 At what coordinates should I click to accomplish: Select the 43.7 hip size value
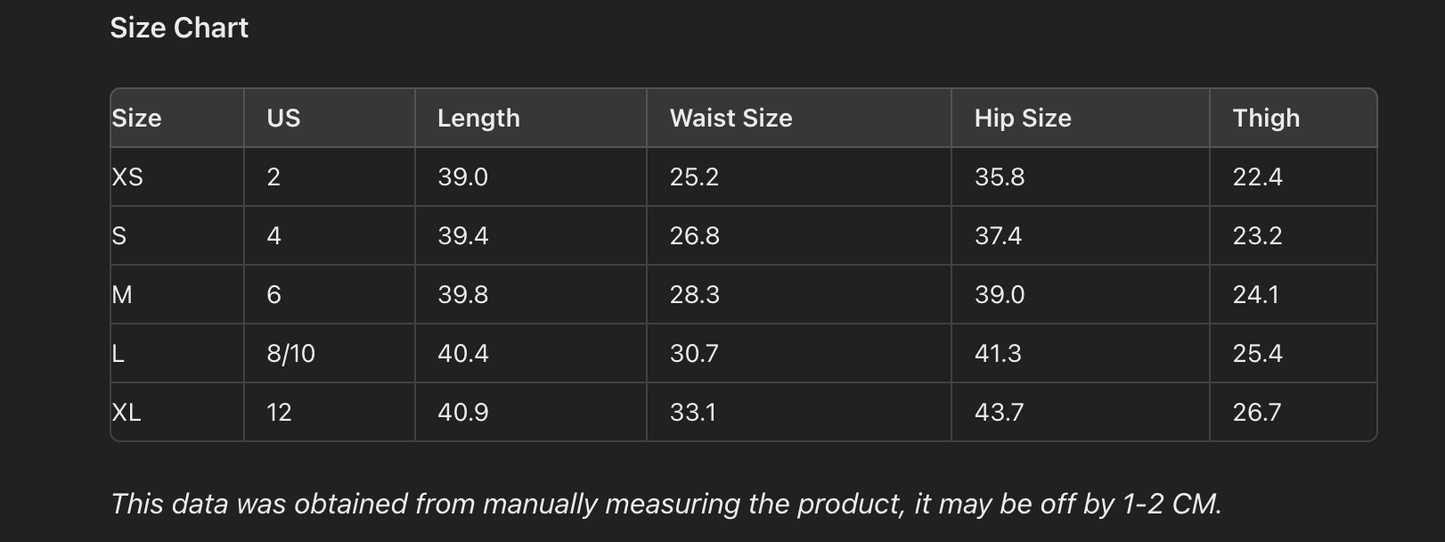pyautogui.click(x=998, y=412)
